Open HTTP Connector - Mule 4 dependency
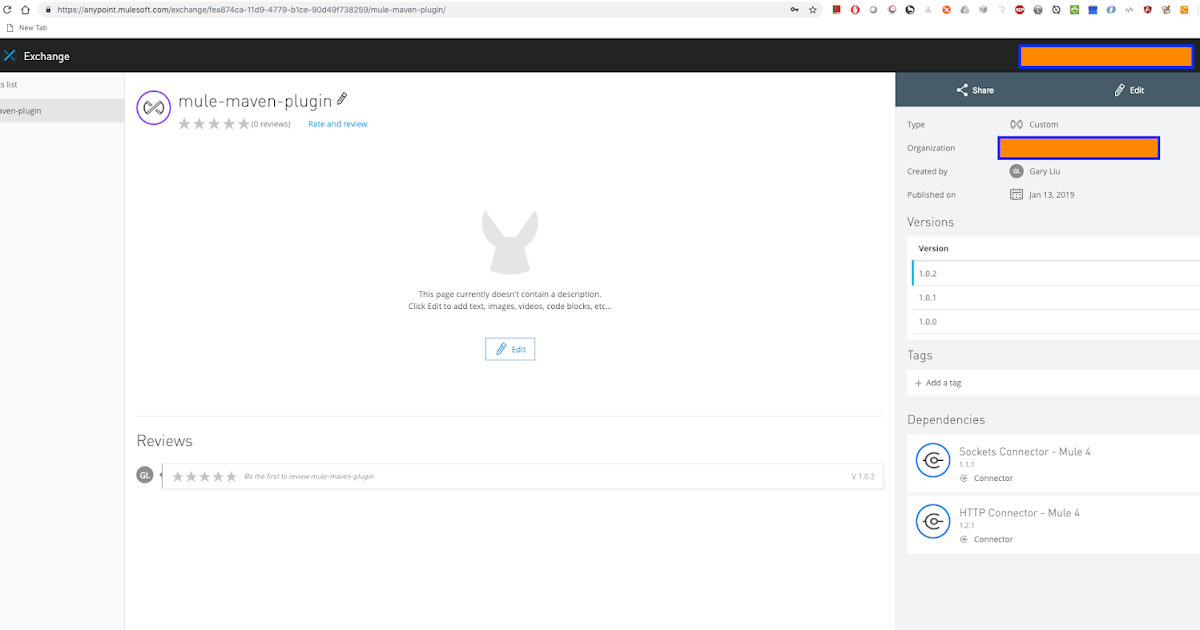 pos(1020,513)
